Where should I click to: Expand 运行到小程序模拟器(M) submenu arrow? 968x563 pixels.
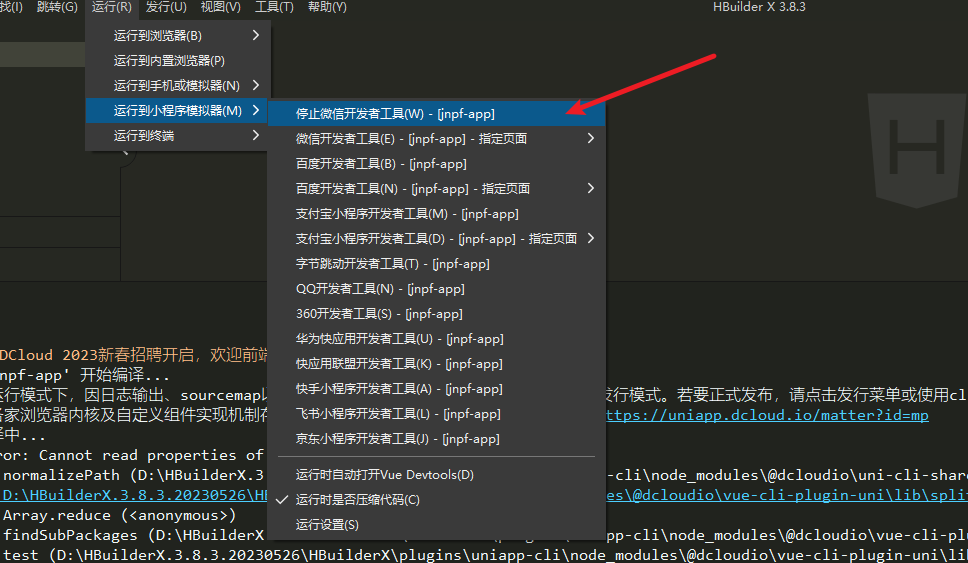(x=256, y=111)
